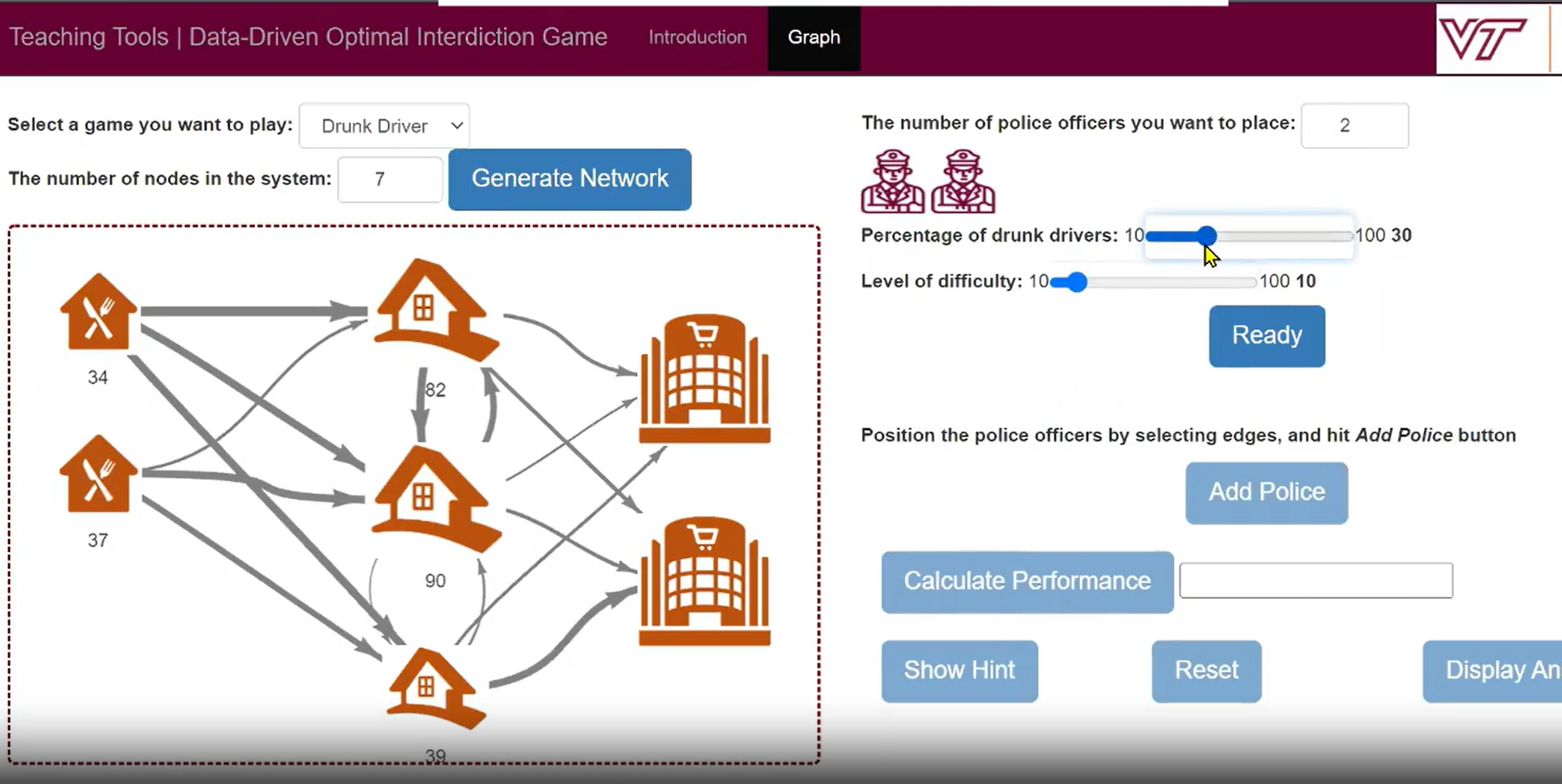Viewport: 1562px width, 784px height.
Task: Switch to the Graph tab
Action: pos(814,37)
